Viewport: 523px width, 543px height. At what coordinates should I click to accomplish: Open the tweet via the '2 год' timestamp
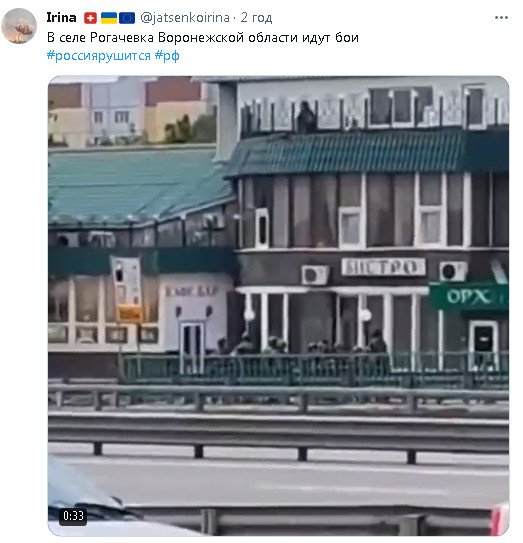tap(256, 17)
